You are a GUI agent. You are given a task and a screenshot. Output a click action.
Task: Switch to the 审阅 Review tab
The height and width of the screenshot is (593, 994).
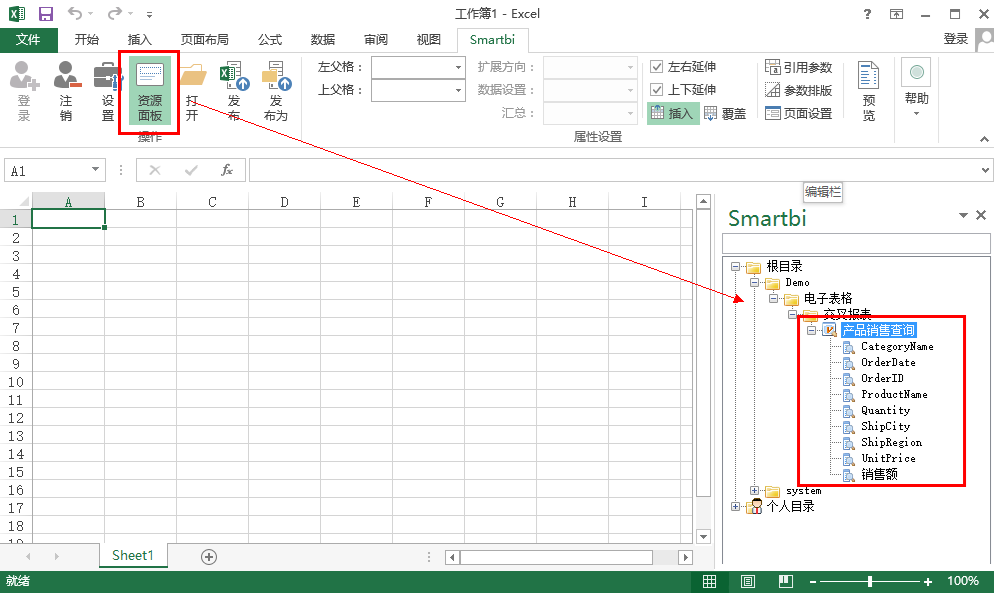point(375,39)
